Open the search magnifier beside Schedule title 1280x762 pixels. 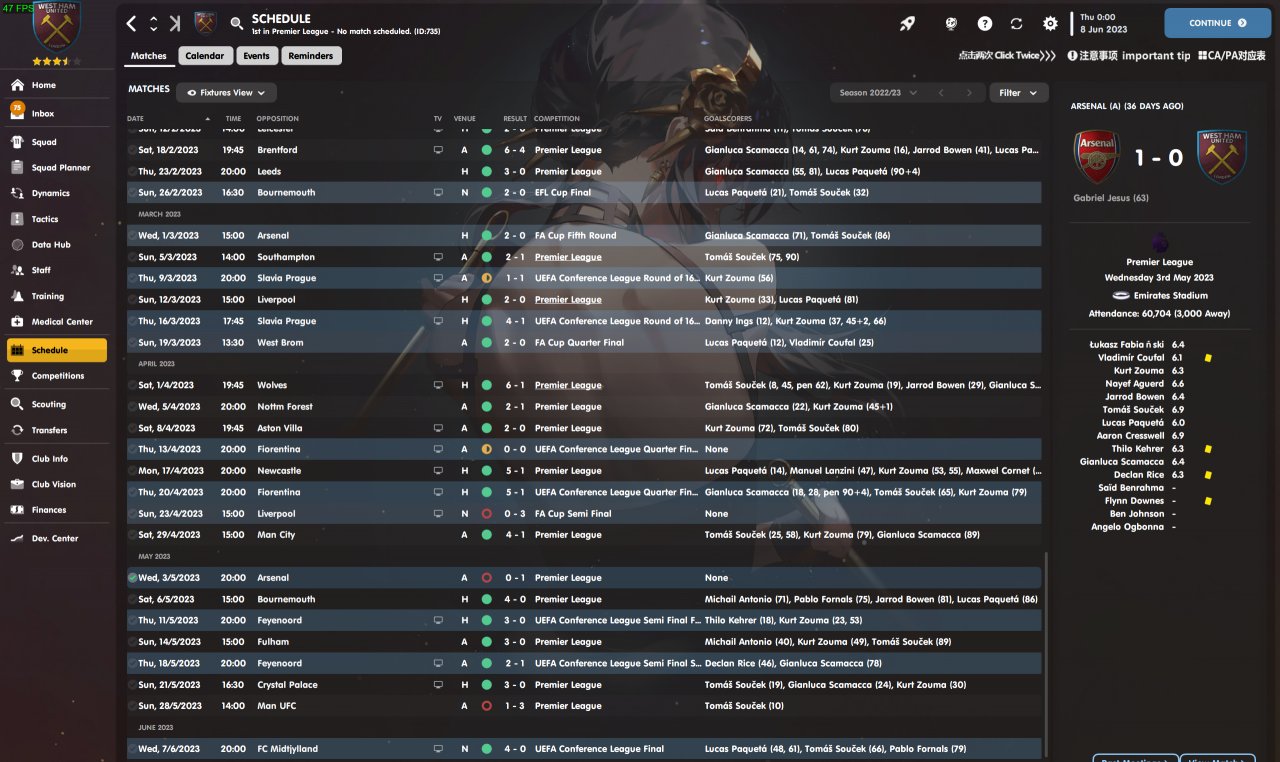(x=236, y=24)
